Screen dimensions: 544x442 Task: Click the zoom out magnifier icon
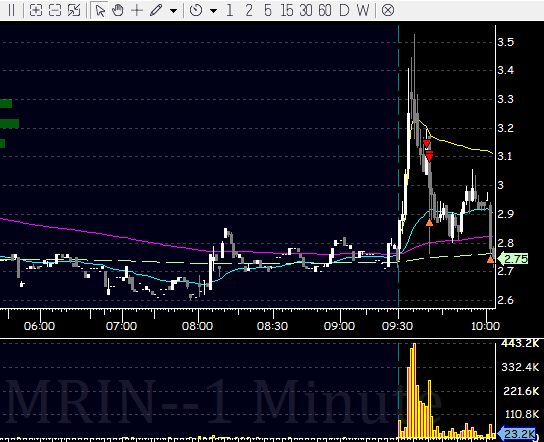[55, 10]
